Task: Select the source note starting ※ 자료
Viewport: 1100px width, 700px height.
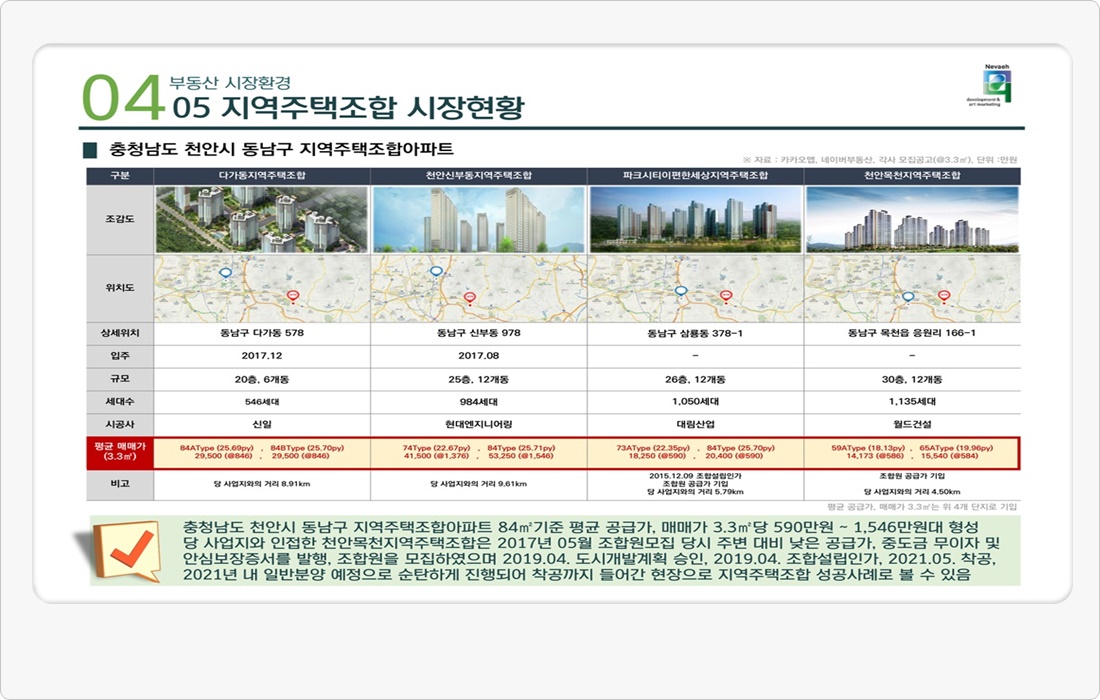Action: [x=880, y=160]
